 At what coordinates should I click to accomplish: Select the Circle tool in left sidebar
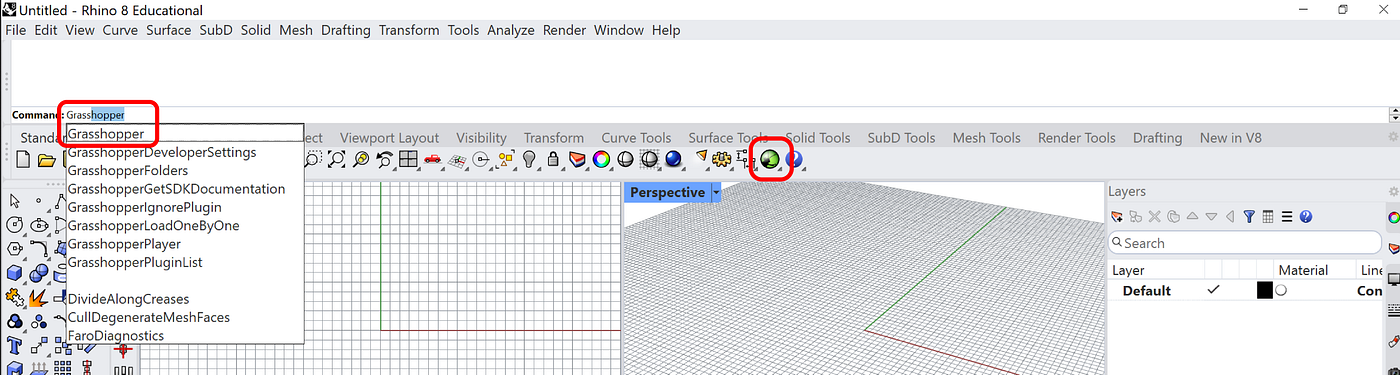pyautogui.click(x=15, y=224)
